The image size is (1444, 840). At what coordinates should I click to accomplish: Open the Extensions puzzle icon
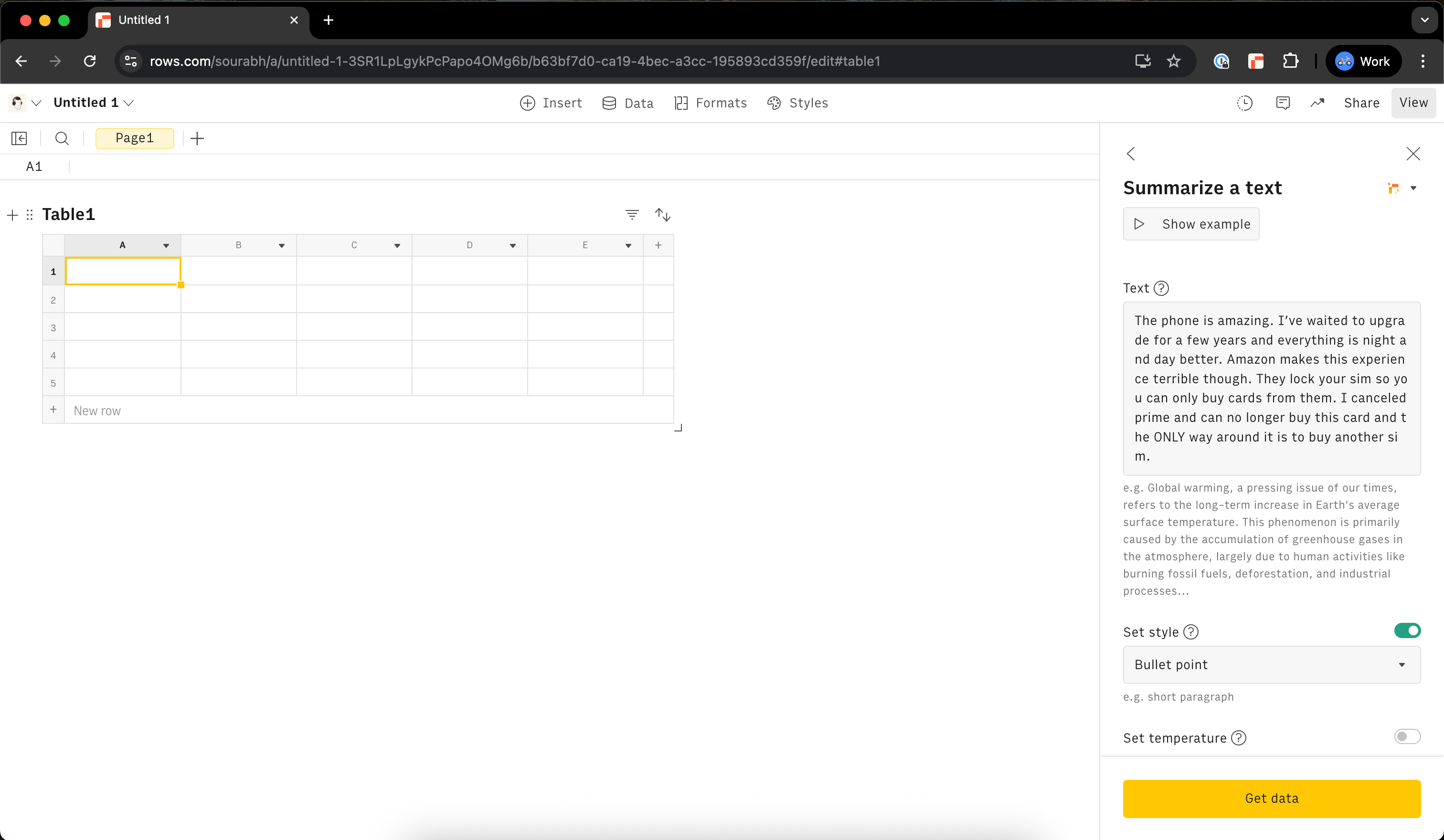tap(1290, 61)
